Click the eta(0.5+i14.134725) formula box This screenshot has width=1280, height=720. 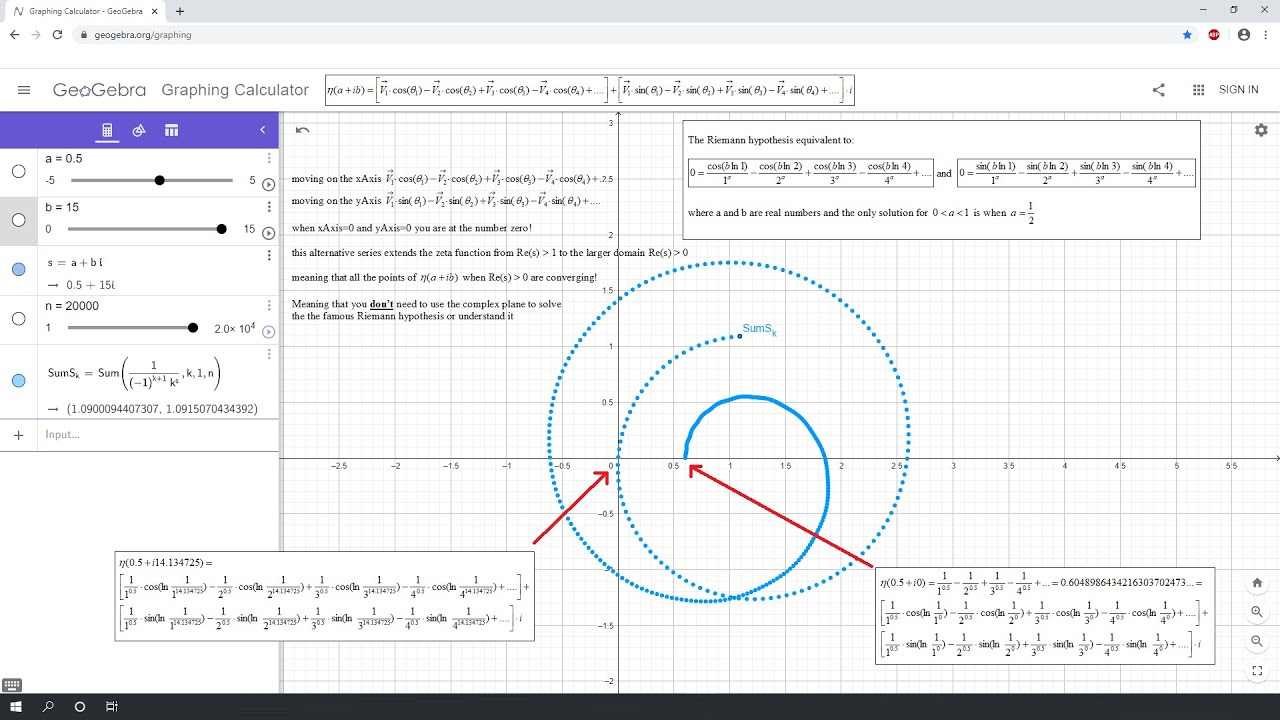[x=324, y=596]
